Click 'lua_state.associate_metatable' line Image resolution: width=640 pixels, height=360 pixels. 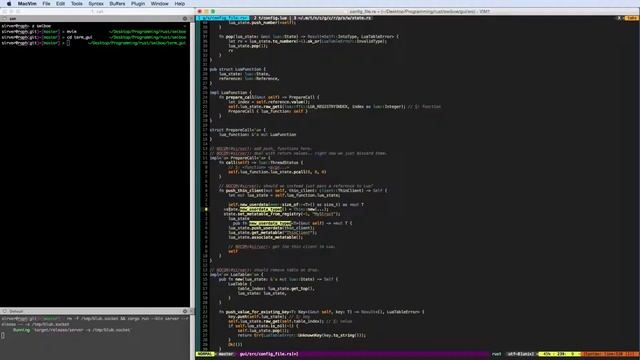pyautogui.click(x=266, y=237)
